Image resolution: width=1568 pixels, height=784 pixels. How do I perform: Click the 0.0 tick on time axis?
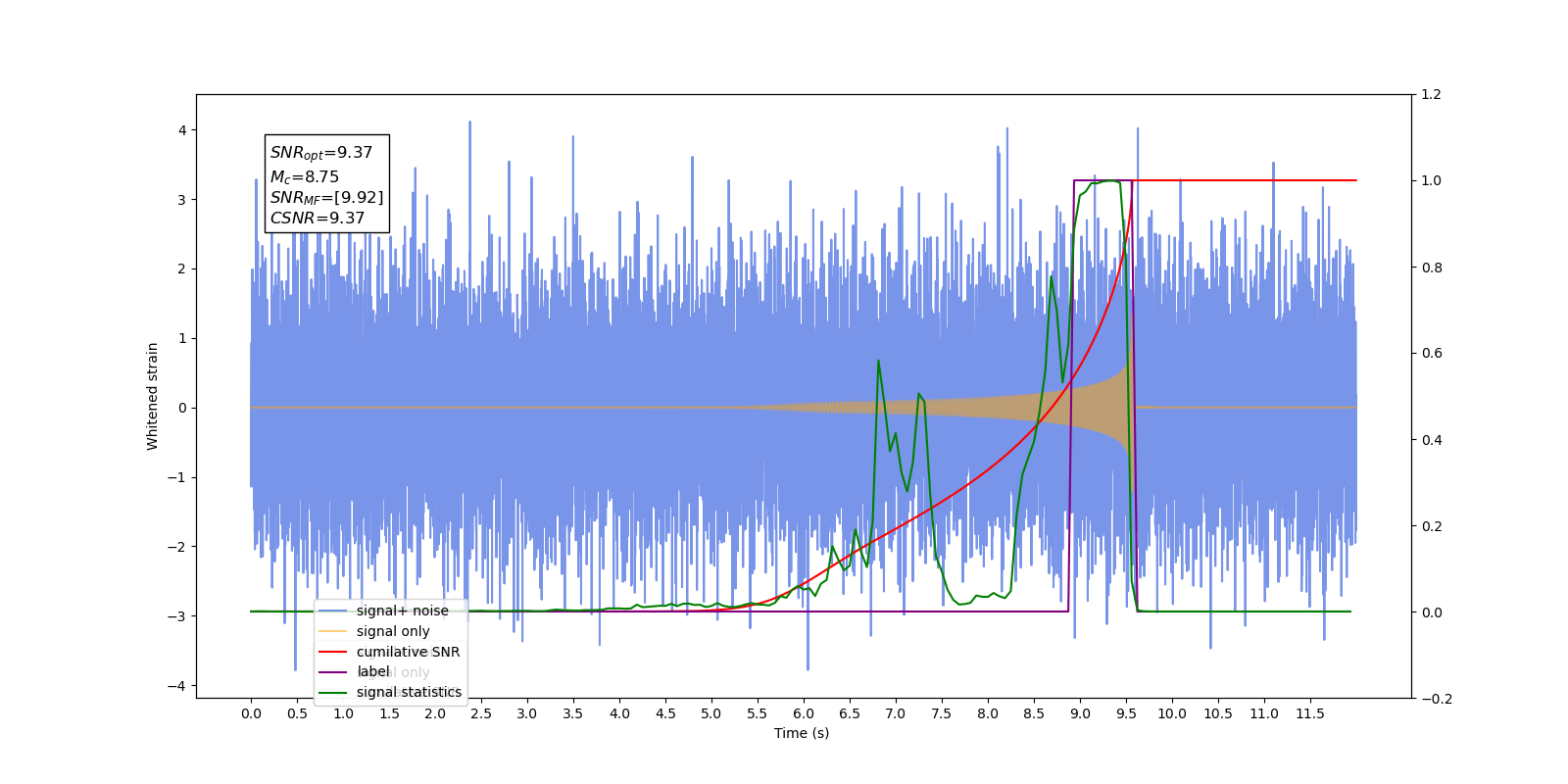(x=251, y=713)
